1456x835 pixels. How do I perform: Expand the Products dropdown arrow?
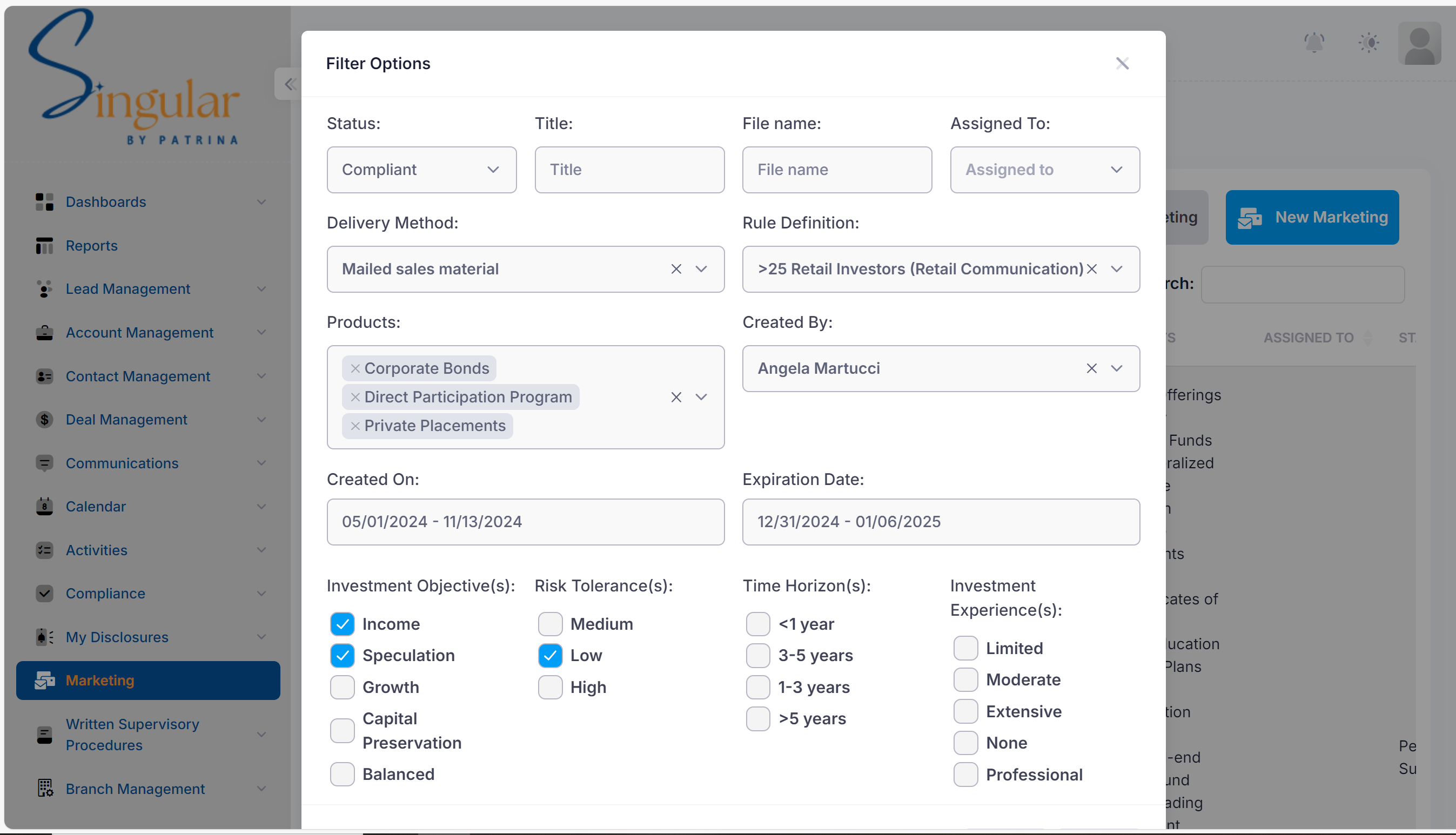coord(701,397)
